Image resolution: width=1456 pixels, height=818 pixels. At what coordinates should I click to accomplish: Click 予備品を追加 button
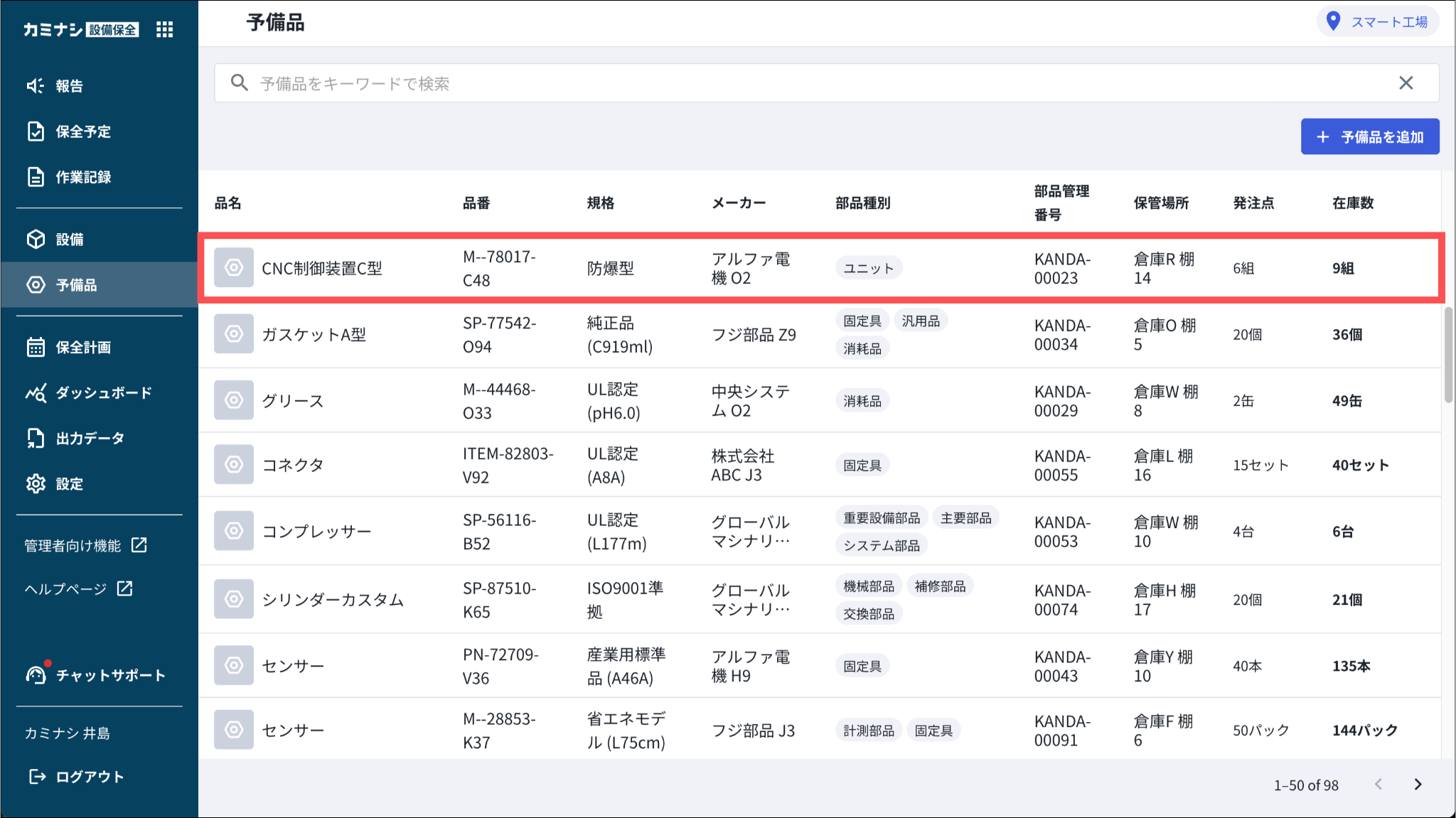1369,136
